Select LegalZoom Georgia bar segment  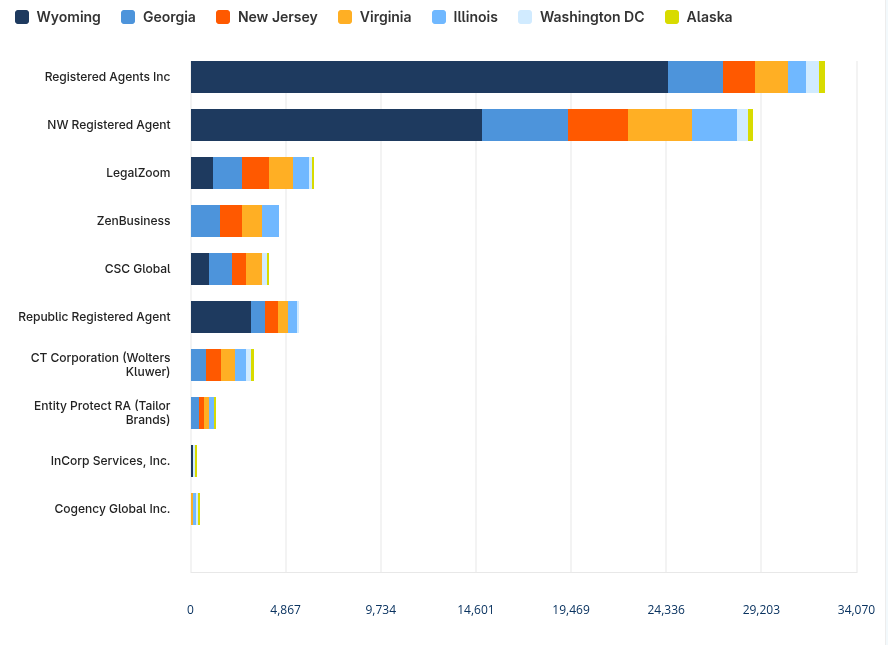click(228, 173)
